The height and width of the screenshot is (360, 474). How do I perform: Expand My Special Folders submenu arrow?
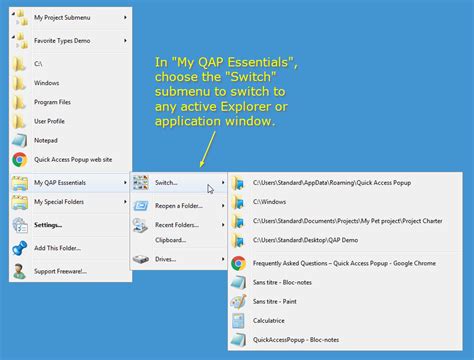[x=125, y=202]
